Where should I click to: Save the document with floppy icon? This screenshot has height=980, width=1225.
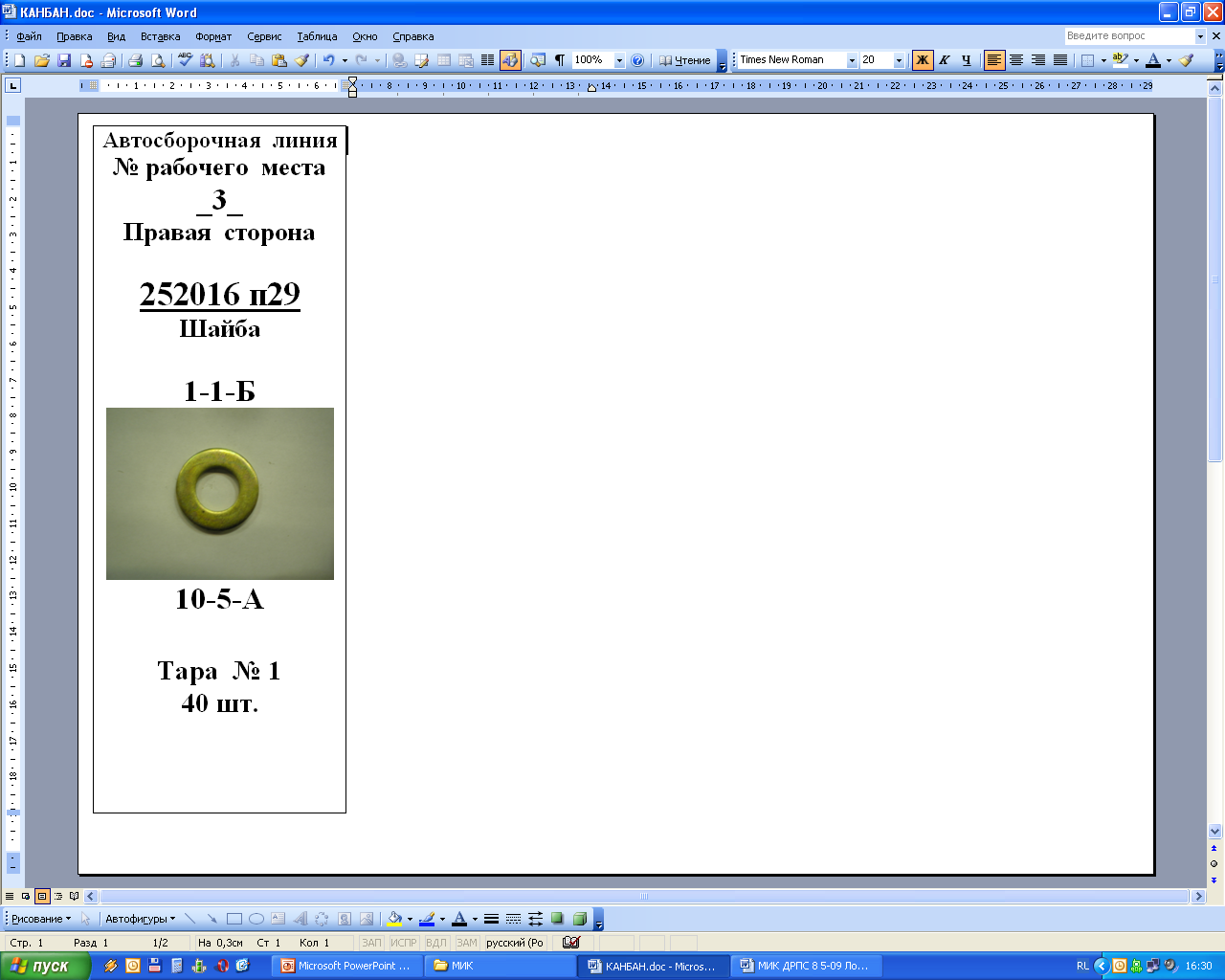tap(64, 60)
